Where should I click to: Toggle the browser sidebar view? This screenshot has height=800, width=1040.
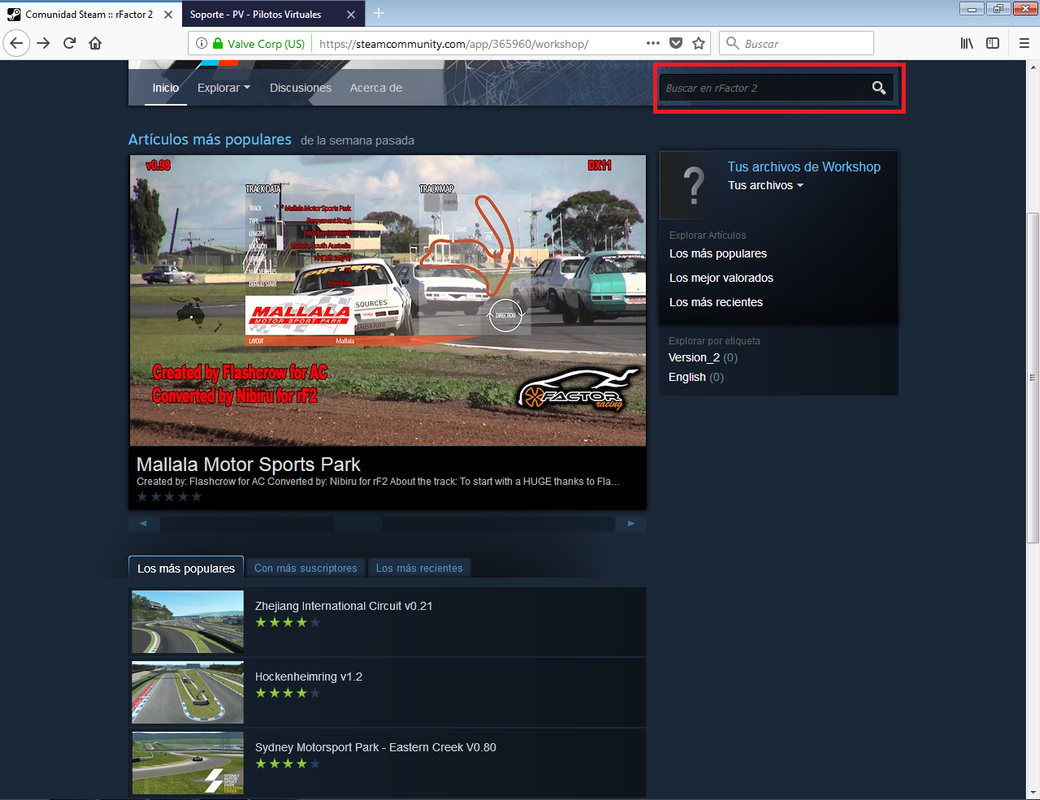[993, 44]
